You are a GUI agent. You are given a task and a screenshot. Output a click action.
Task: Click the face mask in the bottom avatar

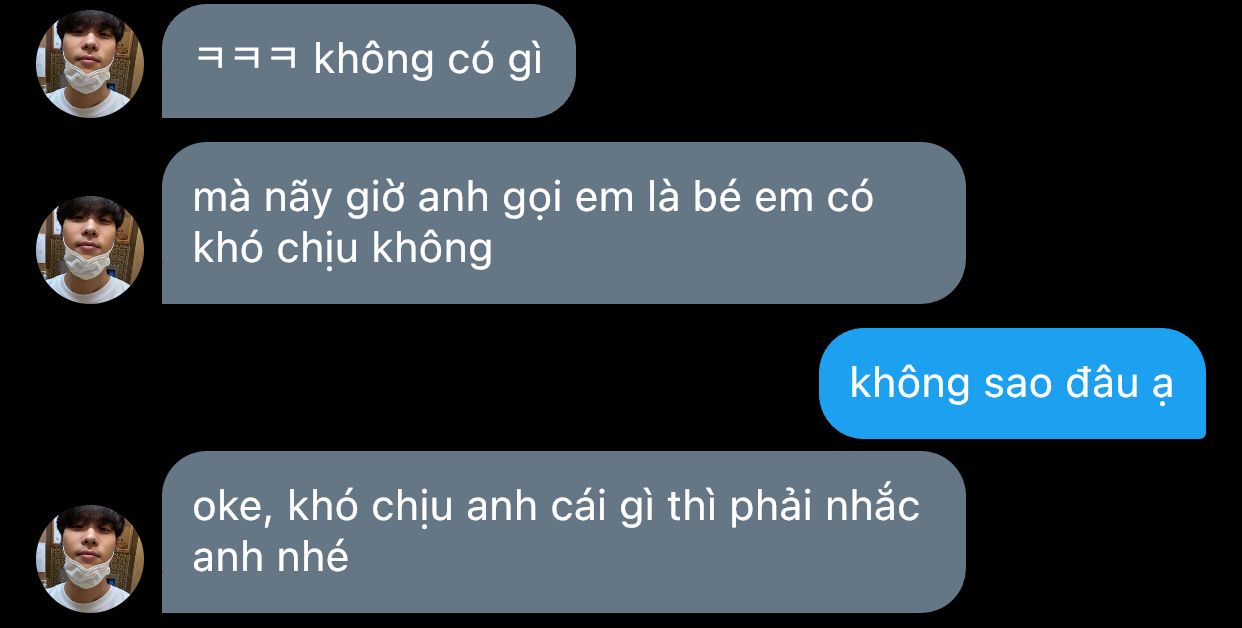[86, 571]
